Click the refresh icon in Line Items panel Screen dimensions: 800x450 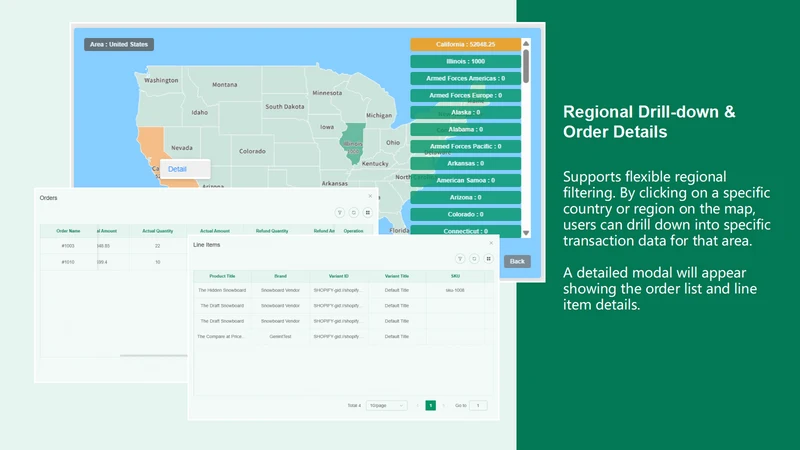click(474, 259)
